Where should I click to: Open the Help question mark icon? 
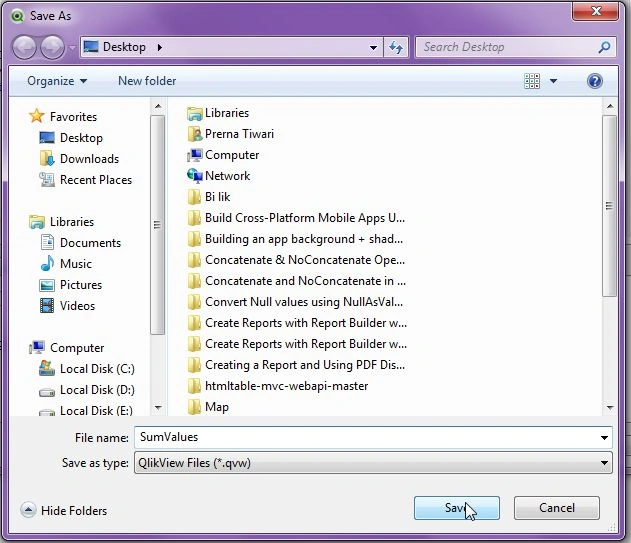[x=594, y=81]
